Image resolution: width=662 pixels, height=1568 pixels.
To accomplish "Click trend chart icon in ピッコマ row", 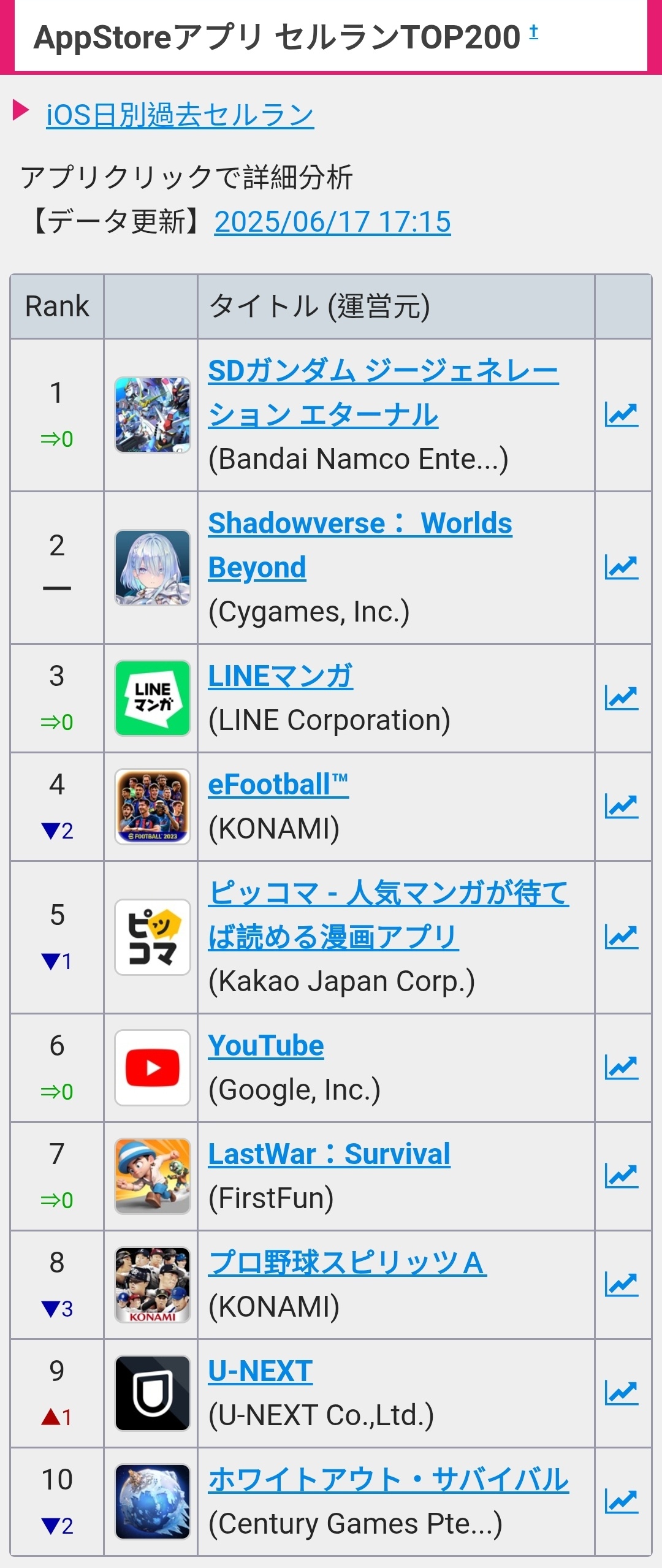I will coord(622,937).
